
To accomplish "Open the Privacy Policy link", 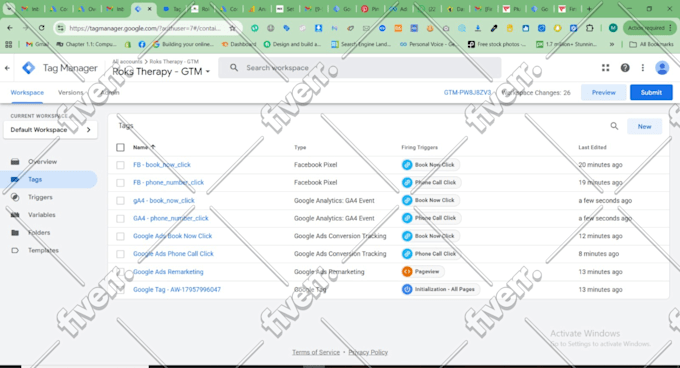I will tap(368, 352).
